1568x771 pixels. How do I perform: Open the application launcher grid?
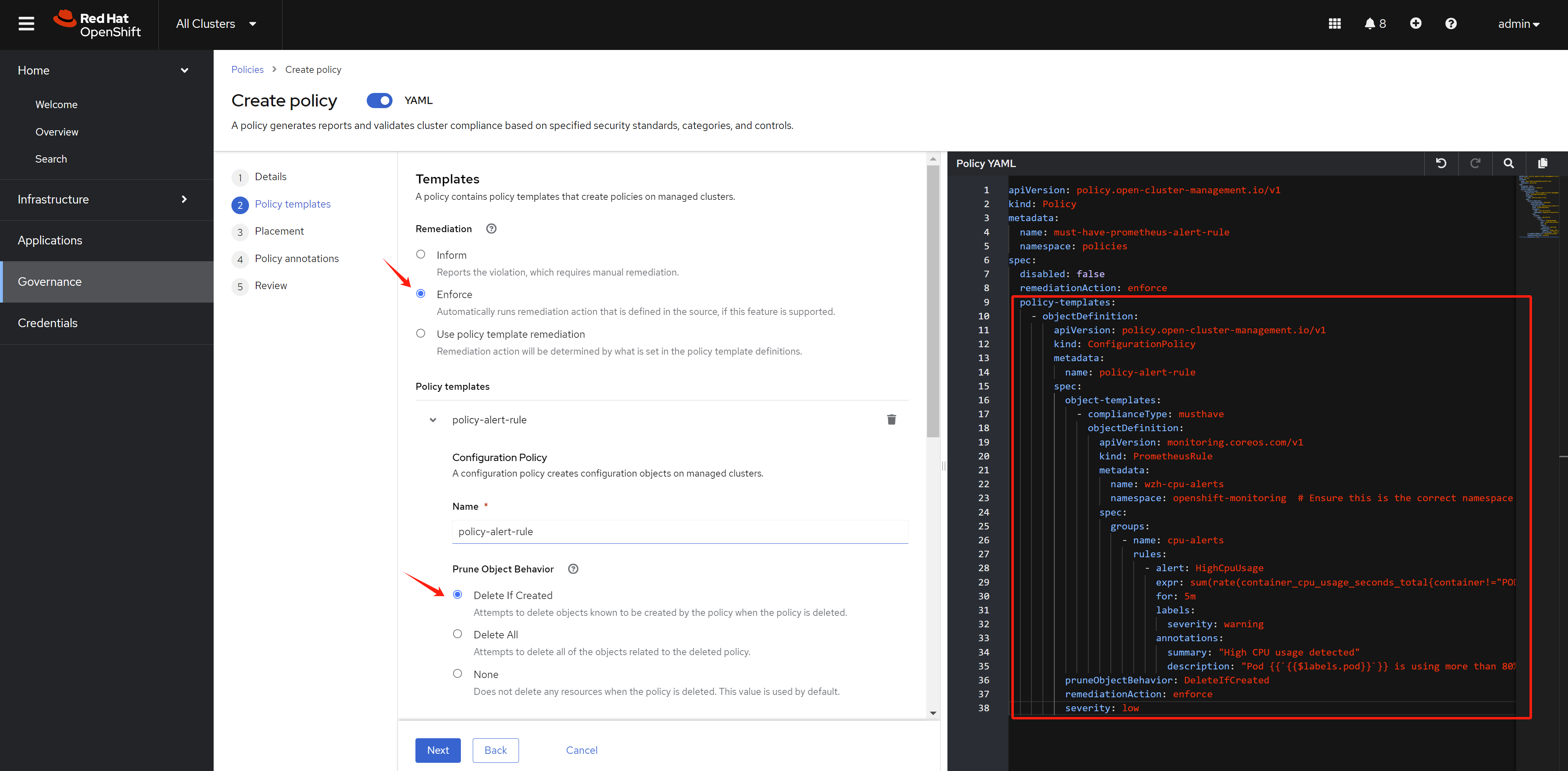click(x=1334, y=24)
